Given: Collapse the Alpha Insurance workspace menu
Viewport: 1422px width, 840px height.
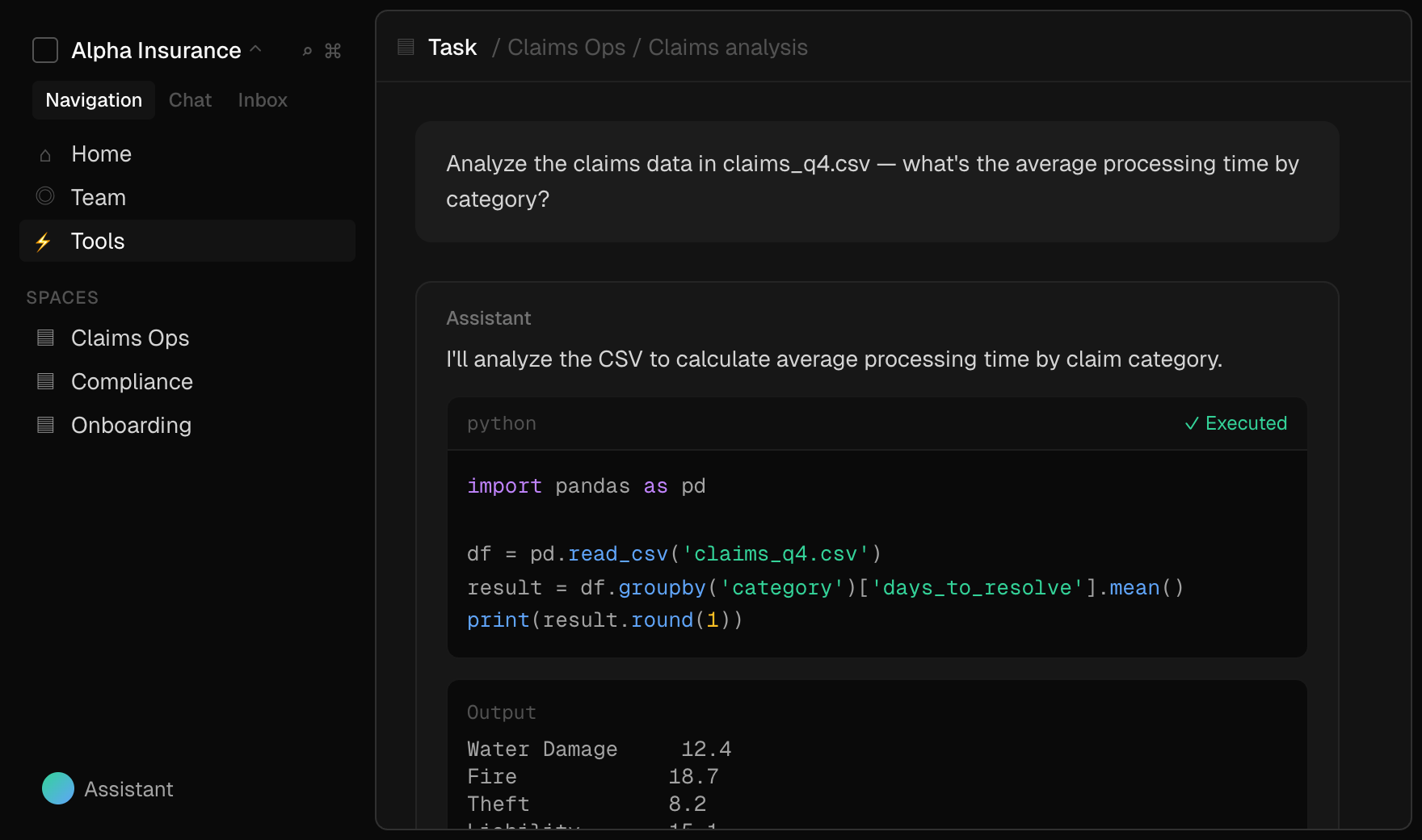Looking at the screenshot, I should click(x=256, y=48).
